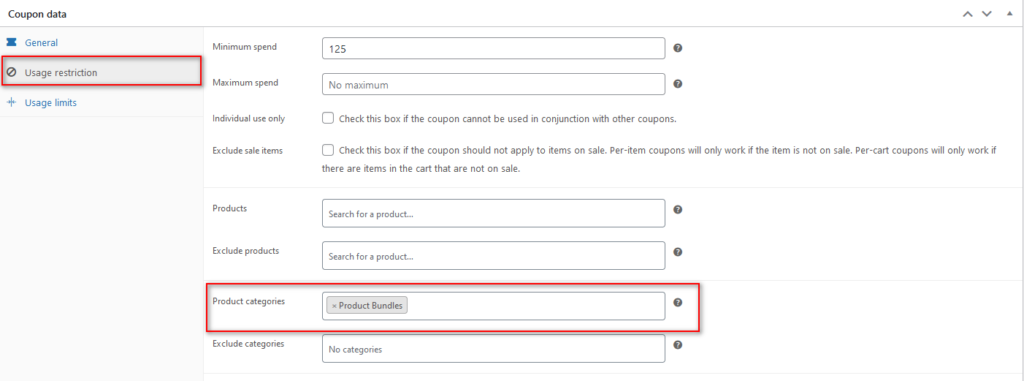Open the Exclude categories selector

point(494,349)
